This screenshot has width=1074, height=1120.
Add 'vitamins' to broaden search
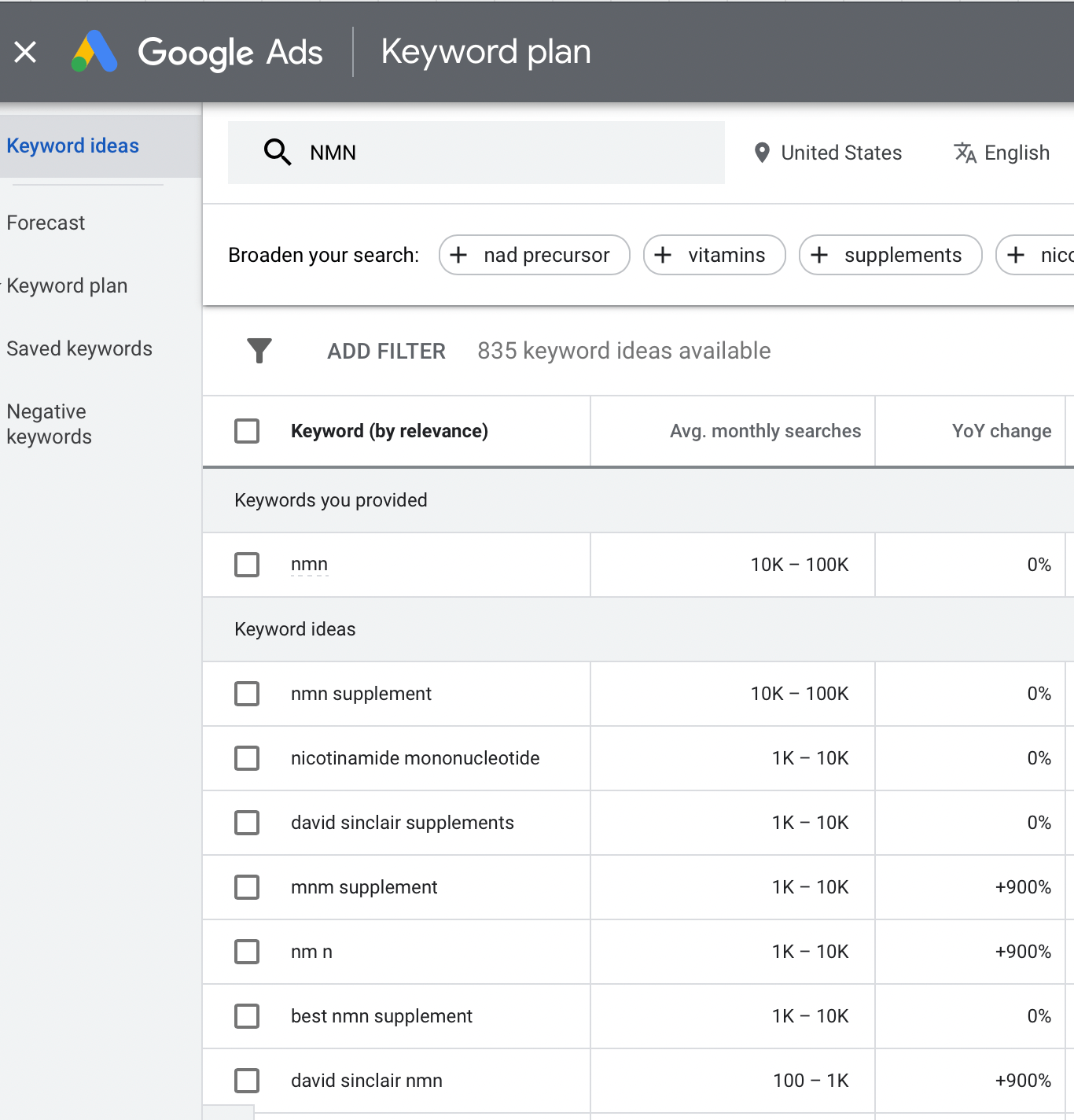[x=715, y=255]
